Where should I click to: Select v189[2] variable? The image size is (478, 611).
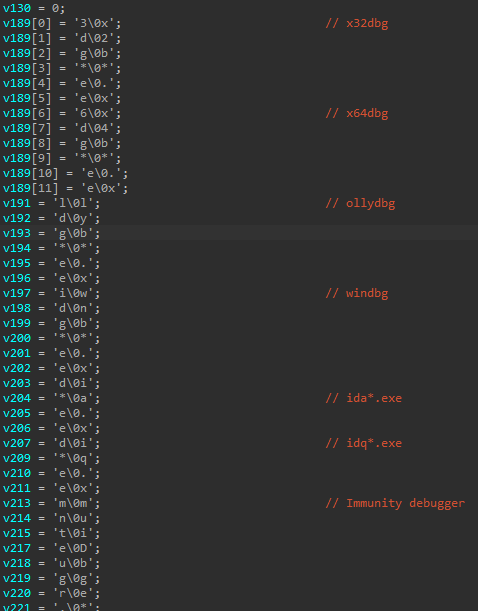(27, 53)
